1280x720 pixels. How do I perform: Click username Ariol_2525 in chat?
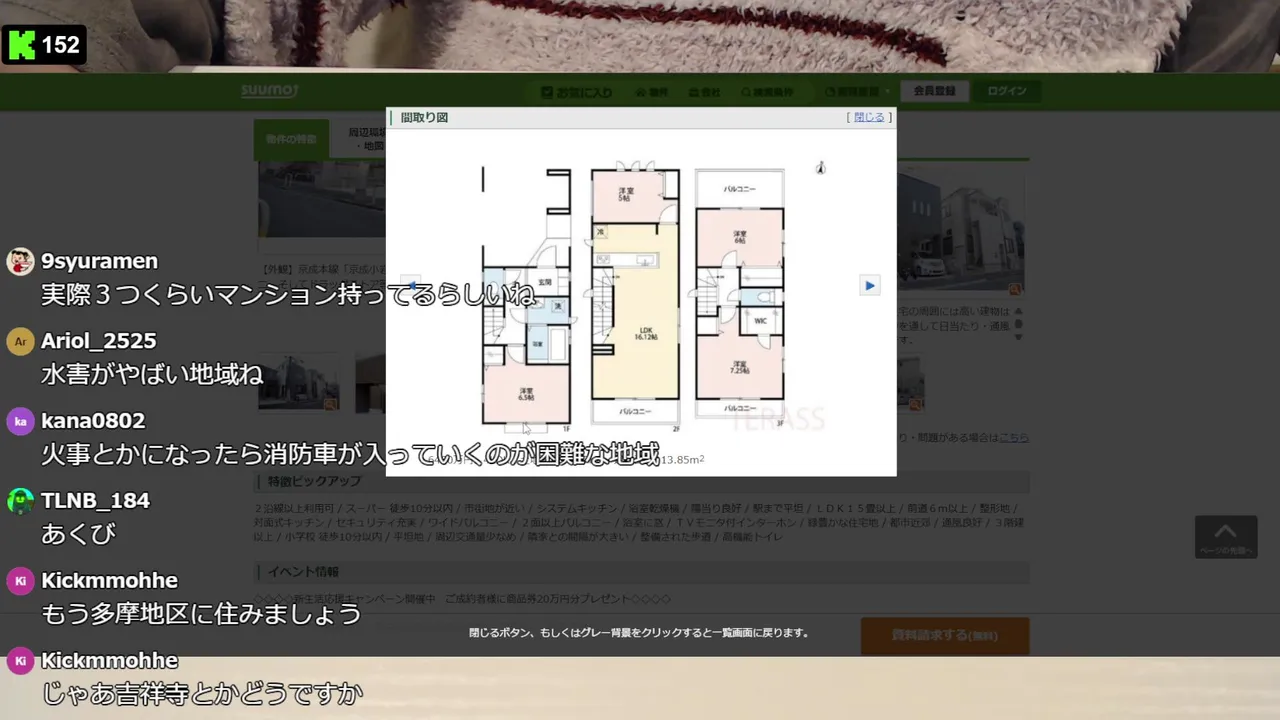98,341
